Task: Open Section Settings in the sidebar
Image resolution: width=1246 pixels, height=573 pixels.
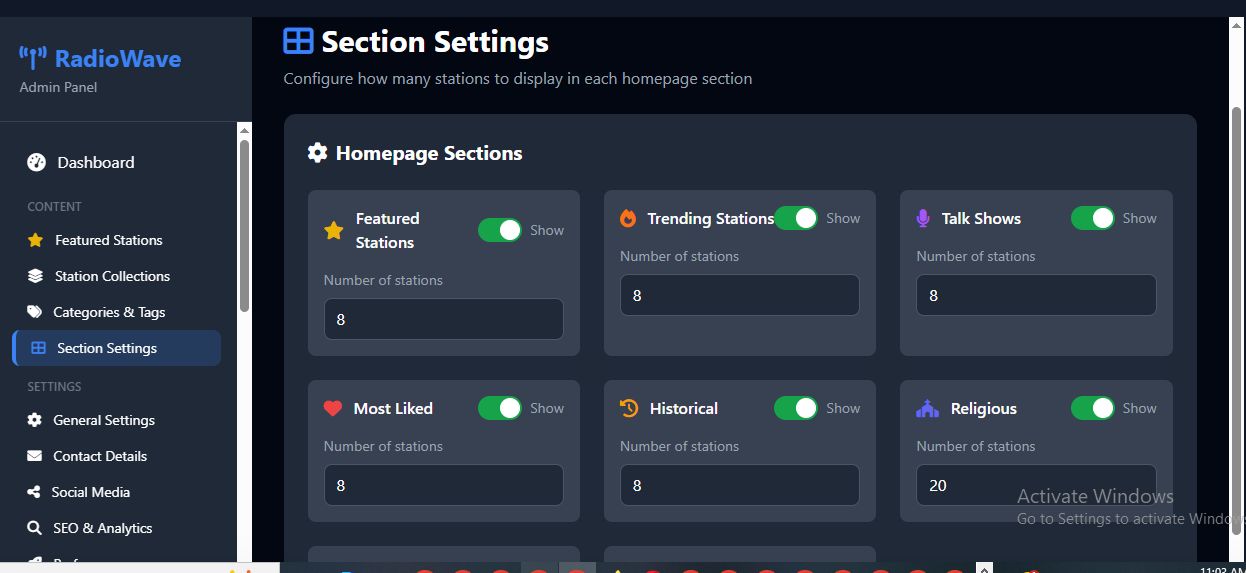Action: [107, 348]
